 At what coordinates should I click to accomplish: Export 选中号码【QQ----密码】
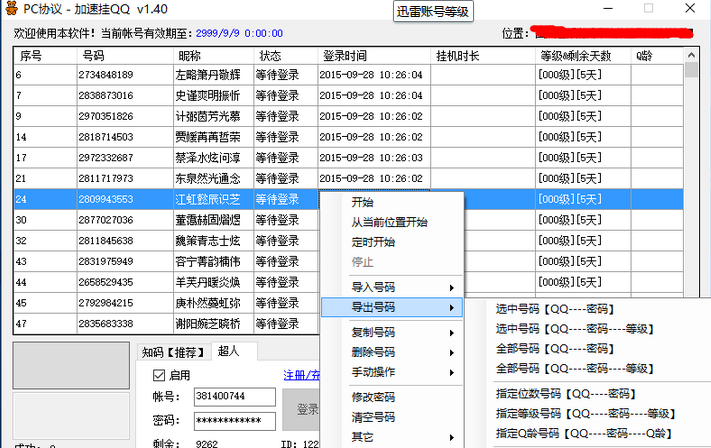point(555,309)
